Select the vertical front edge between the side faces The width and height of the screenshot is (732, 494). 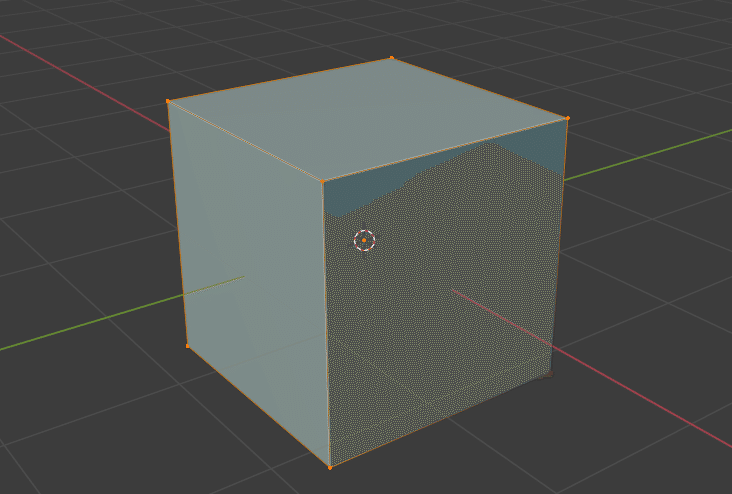pyautogui.click(x=326, y=324)
